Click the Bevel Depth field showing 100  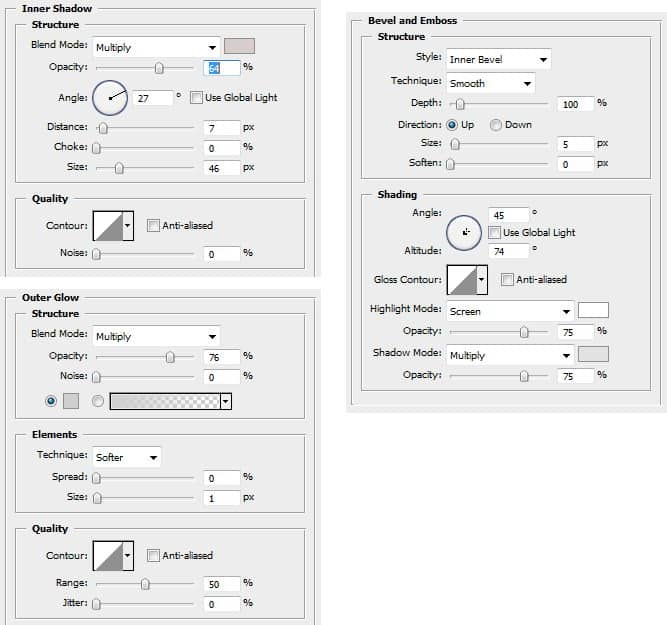tap(575, 104)
